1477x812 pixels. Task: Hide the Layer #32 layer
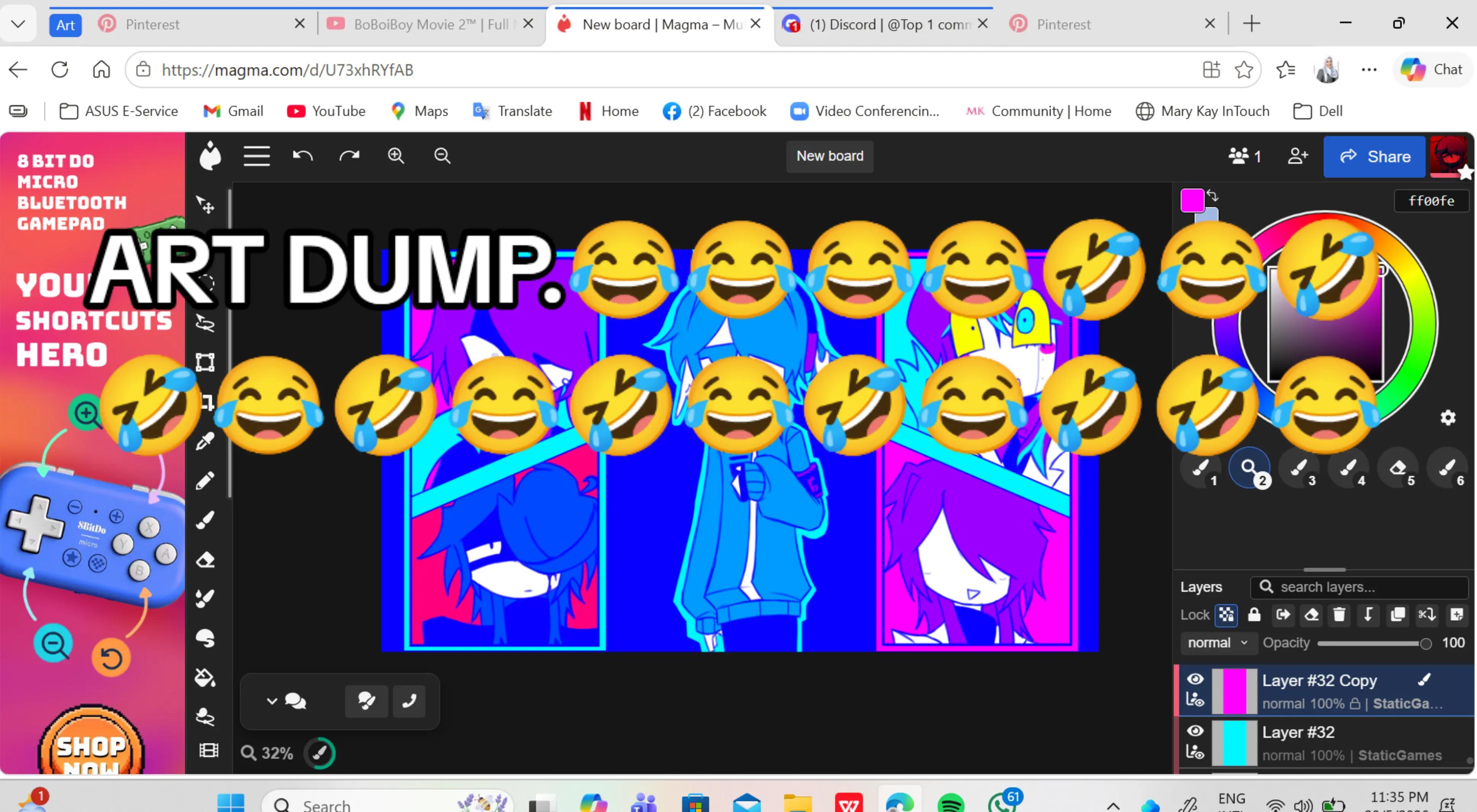[1195, 731]
